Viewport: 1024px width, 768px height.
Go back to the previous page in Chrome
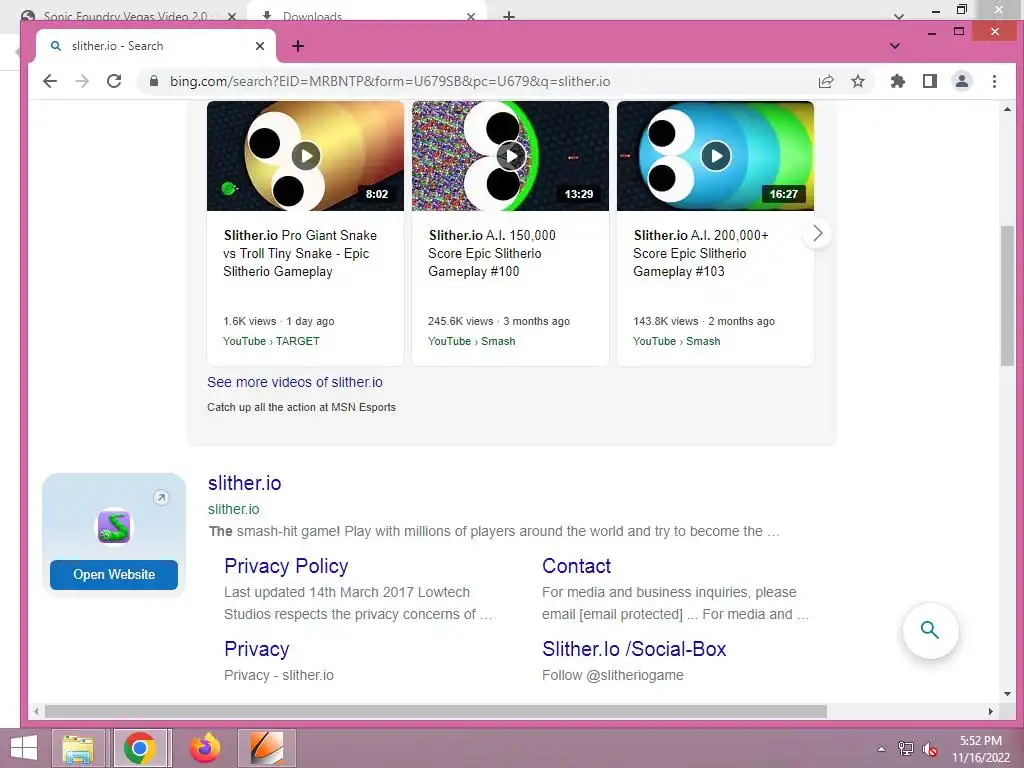[x=50, y=81]
